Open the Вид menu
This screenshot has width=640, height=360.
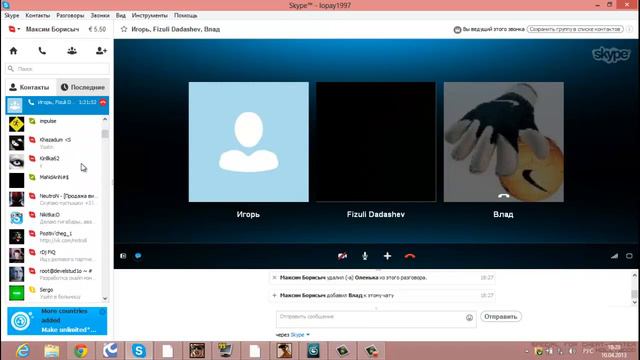[x=121, y=16]
